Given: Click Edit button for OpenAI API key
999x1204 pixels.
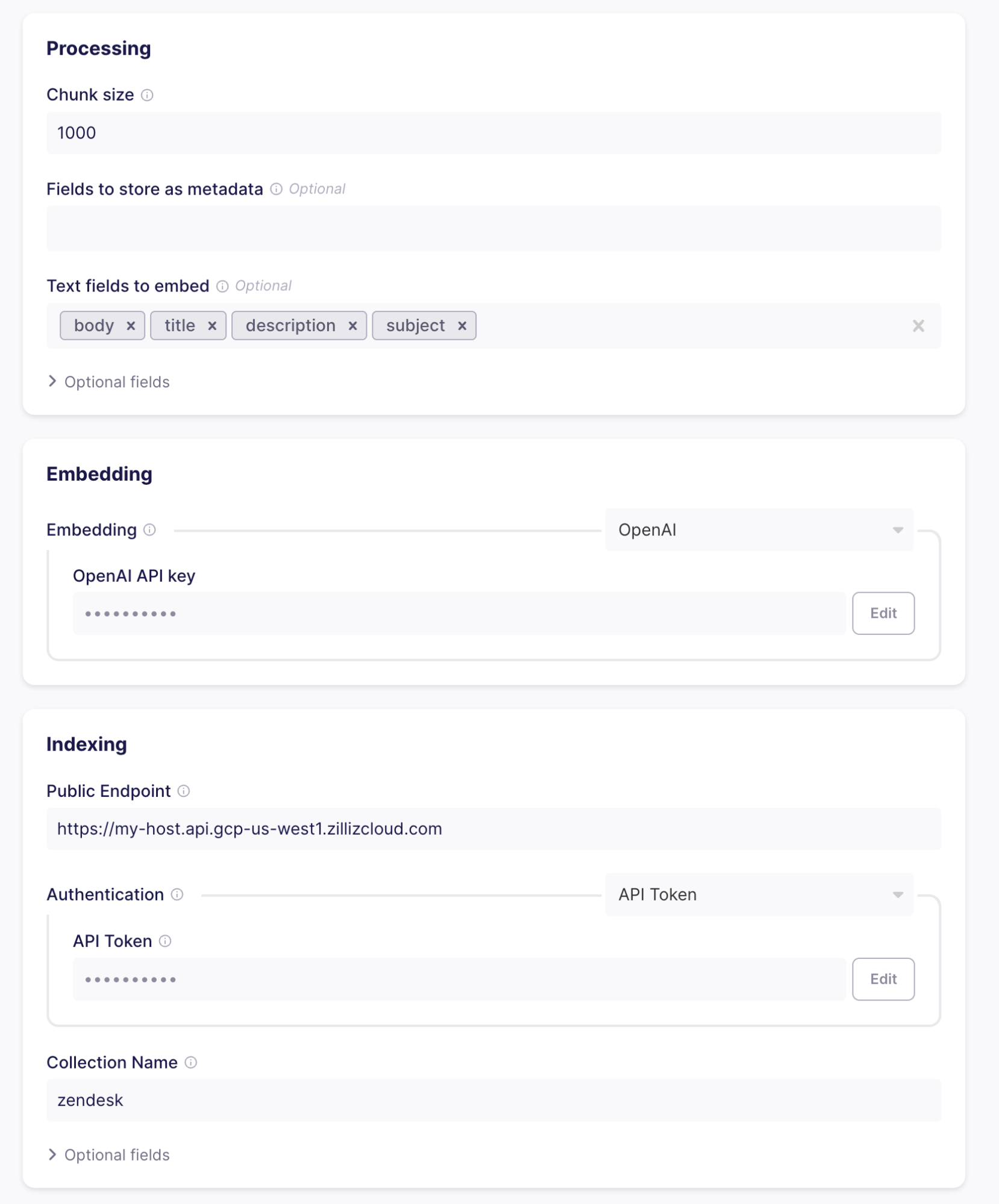Looking at the screenshot, I should point(883,613).
